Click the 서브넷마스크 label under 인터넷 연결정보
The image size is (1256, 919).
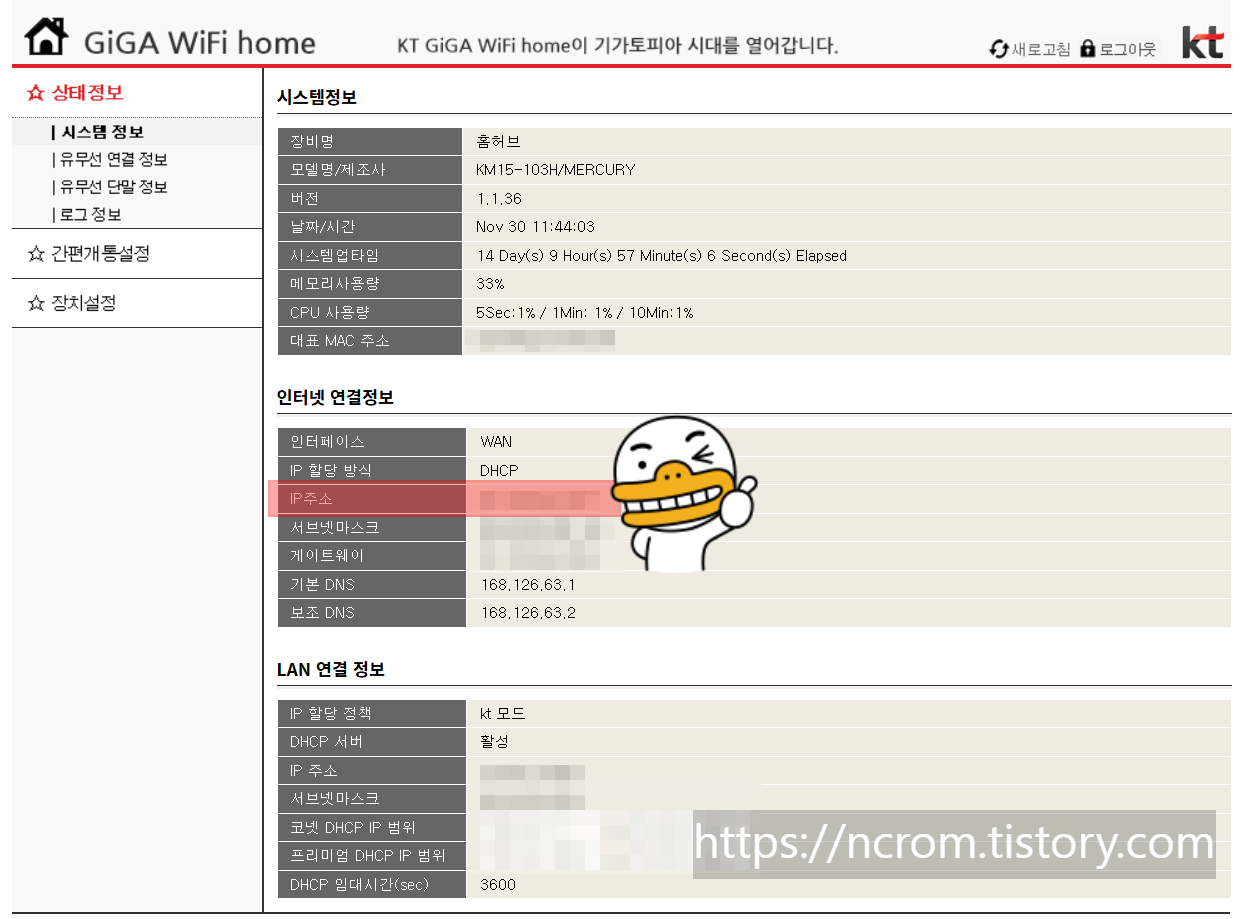pyautogui.click(x=335, y=527)
